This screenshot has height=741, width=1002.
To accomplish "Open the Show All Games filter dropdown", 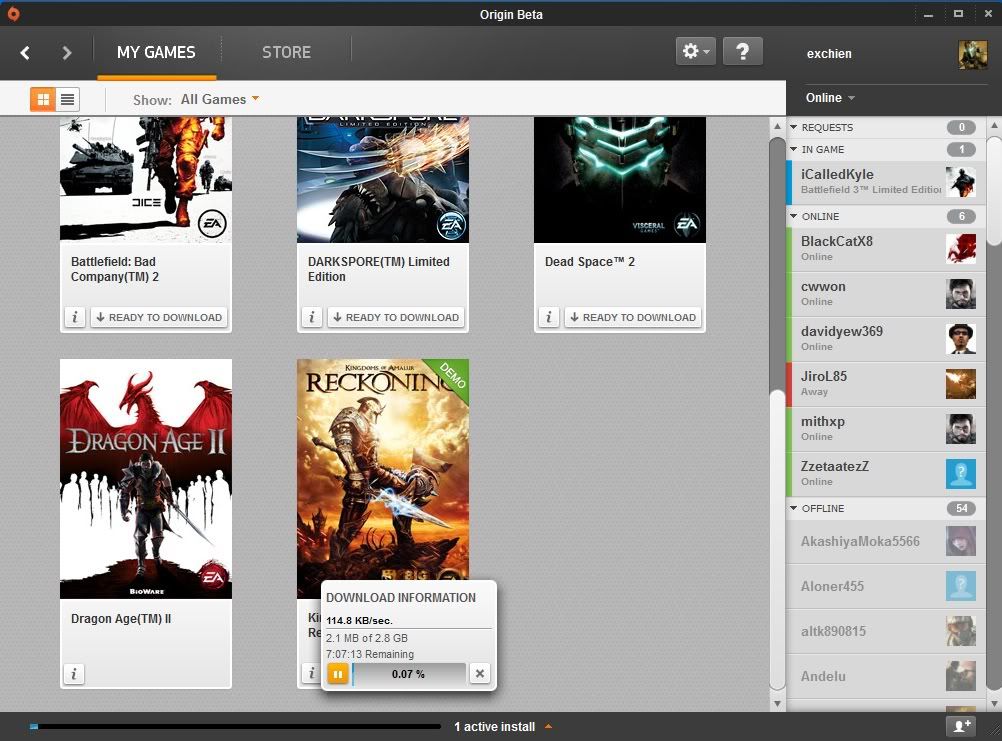I will tap(220, 99).
